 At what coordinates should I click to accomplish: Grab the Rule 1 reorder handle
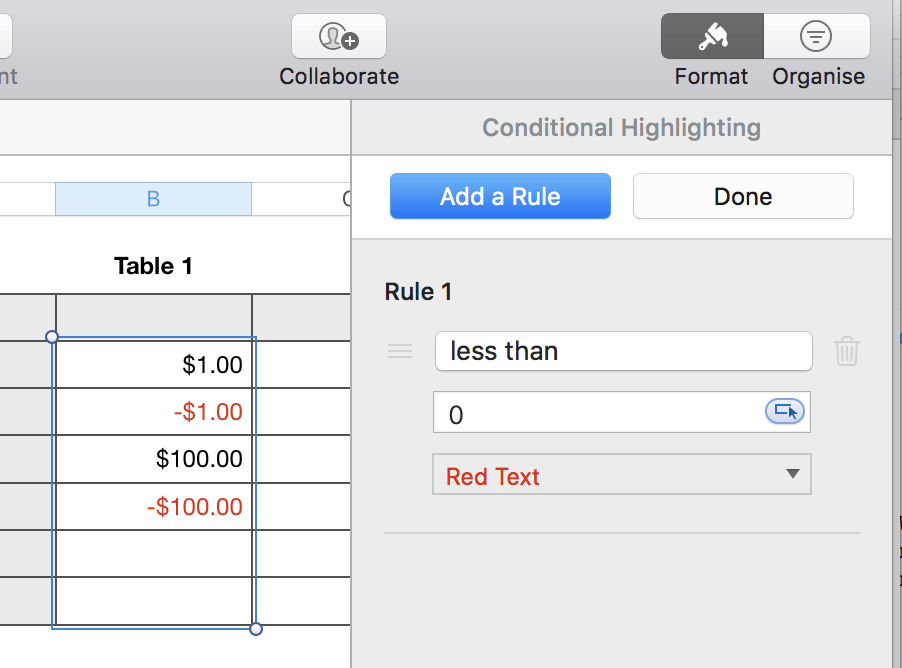click(400, 351)
